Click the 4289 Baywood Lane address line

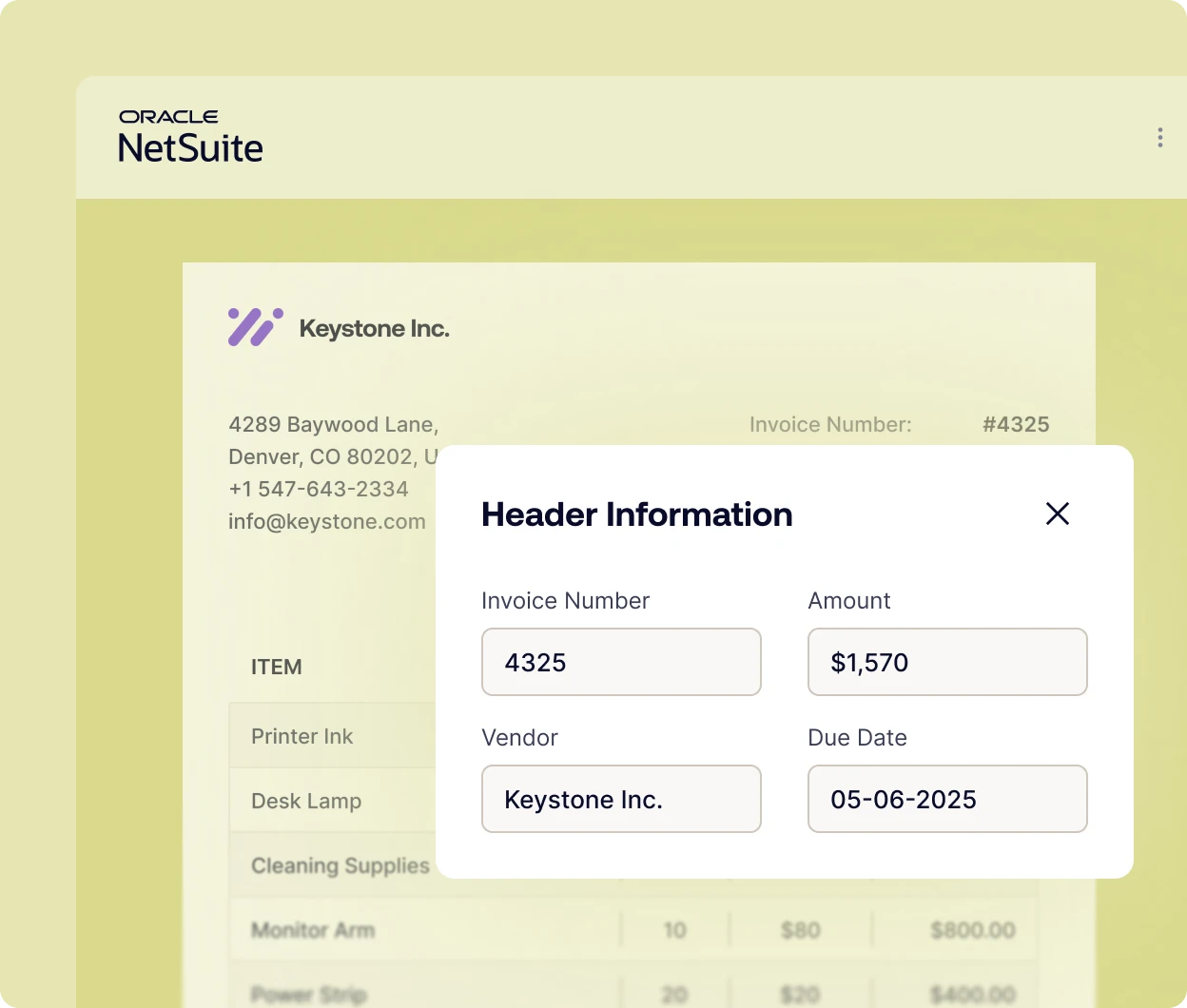[x=333, y=424]
